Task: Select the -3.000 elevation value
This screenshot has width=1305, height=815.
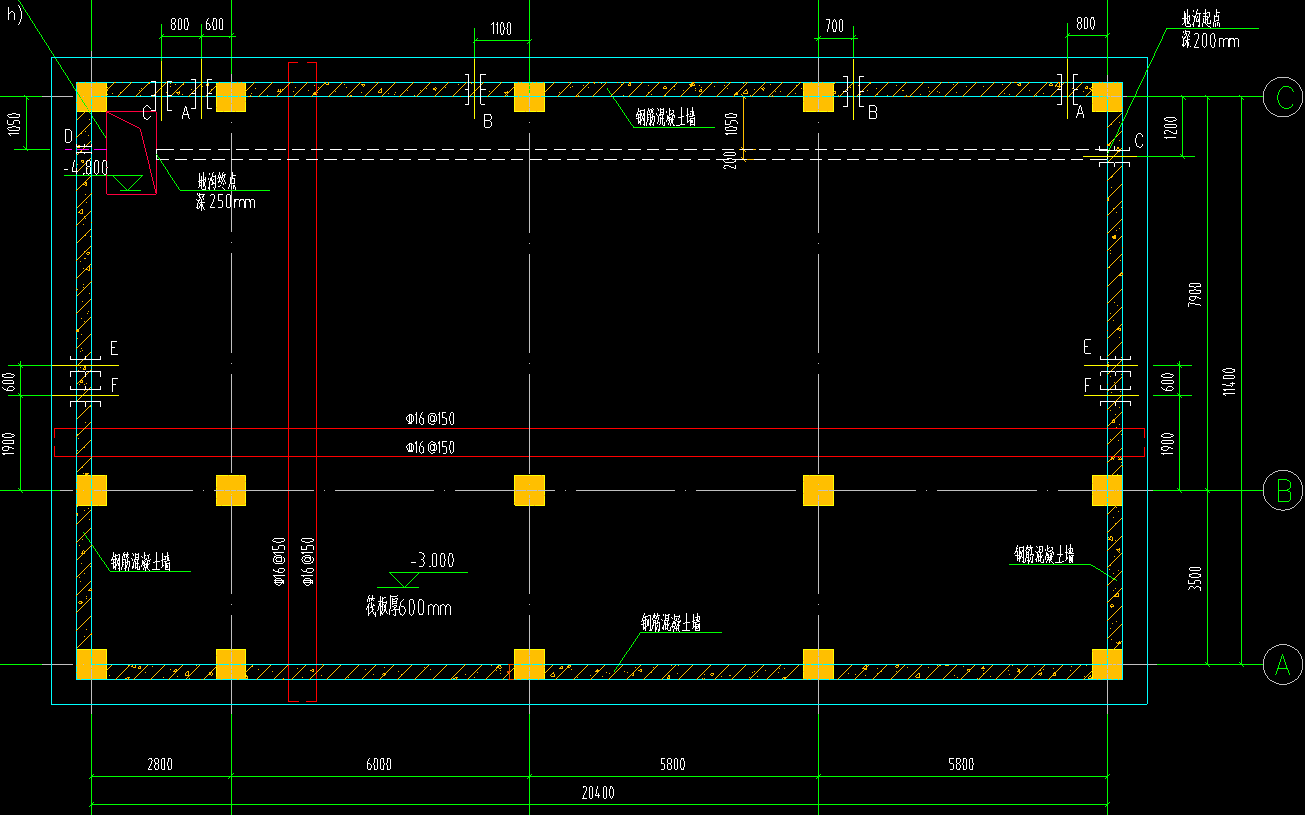Action: click(432, 560)
